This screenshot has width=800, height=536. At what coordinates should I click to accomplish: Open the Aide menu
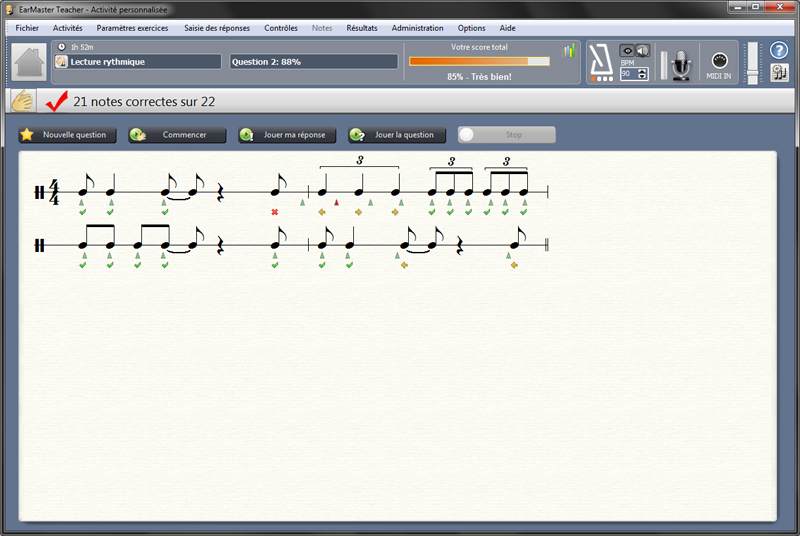[507, 28]
